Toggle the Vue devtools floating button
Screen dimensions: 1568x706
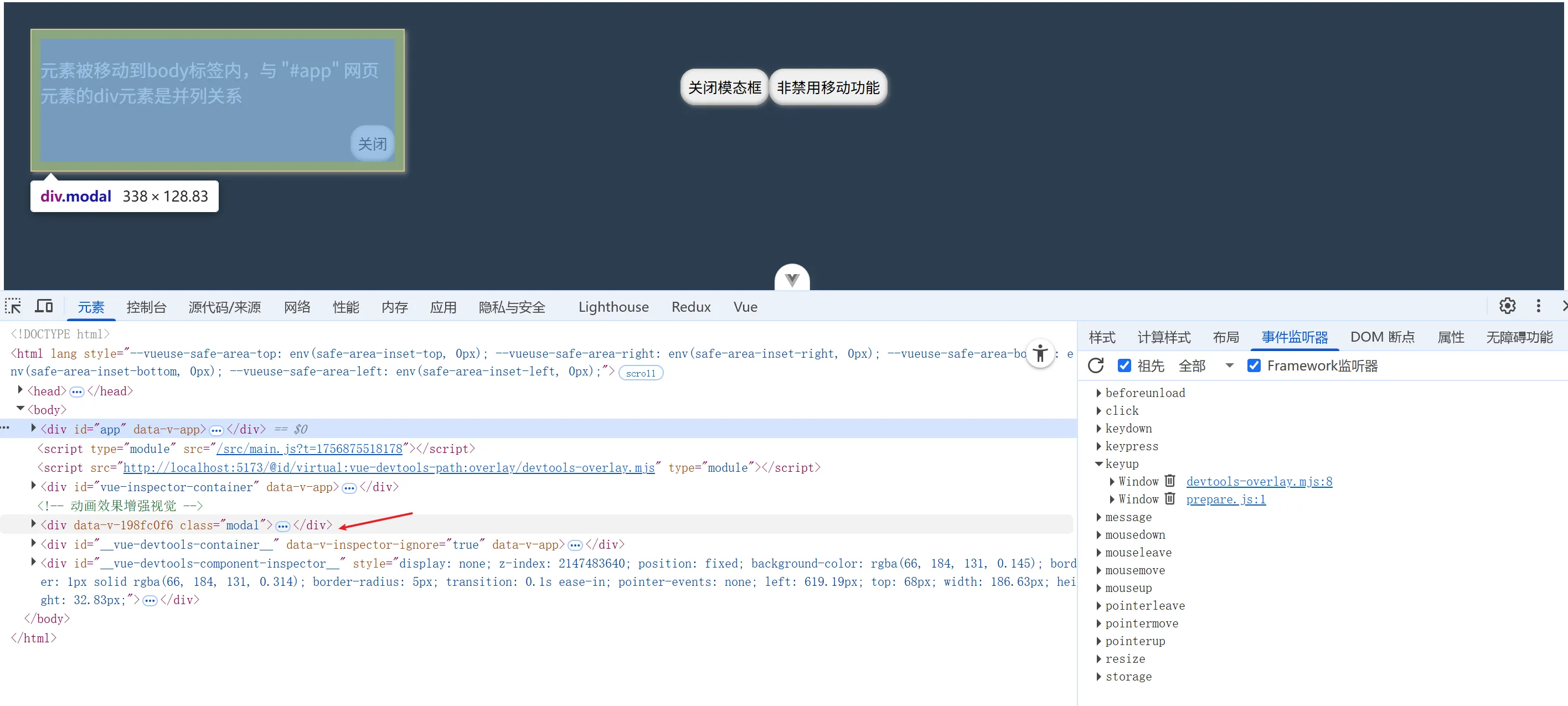(791, 280)
